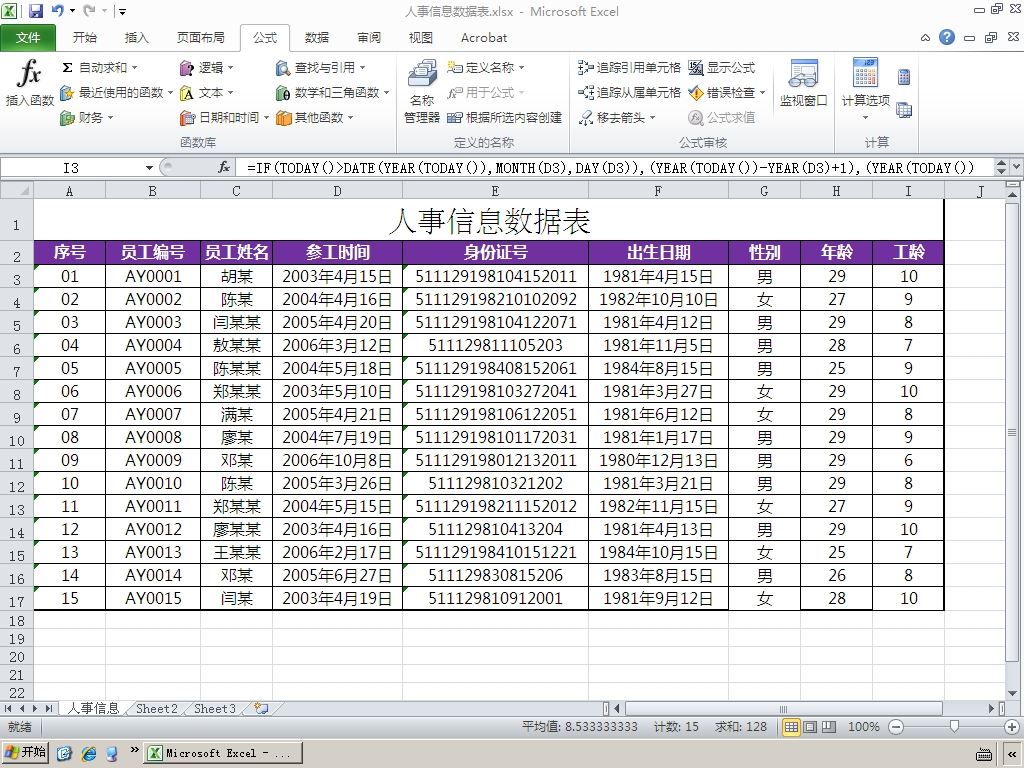
Task: Launch Internet Explorer from quick launch
Action: 89,753
